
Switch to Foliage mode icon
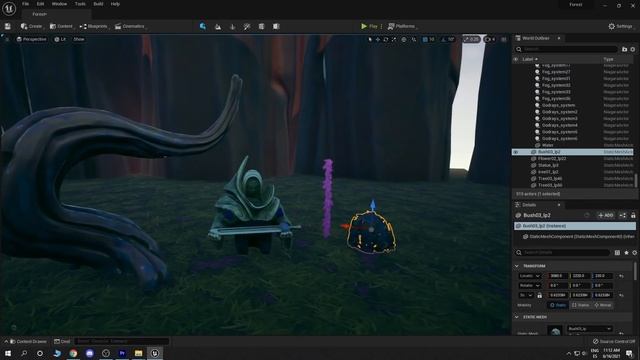(x=233, y=26)
